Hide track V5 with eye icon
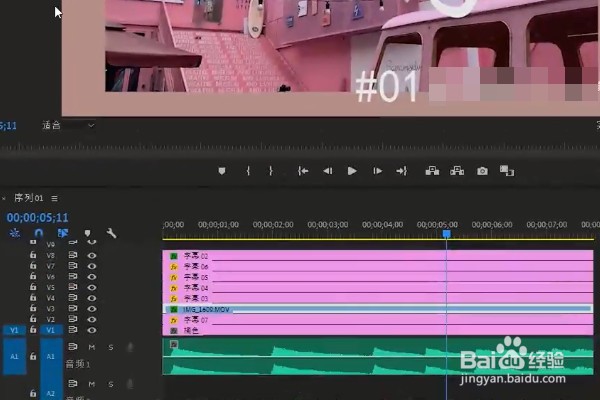 [x=91, y=287]
